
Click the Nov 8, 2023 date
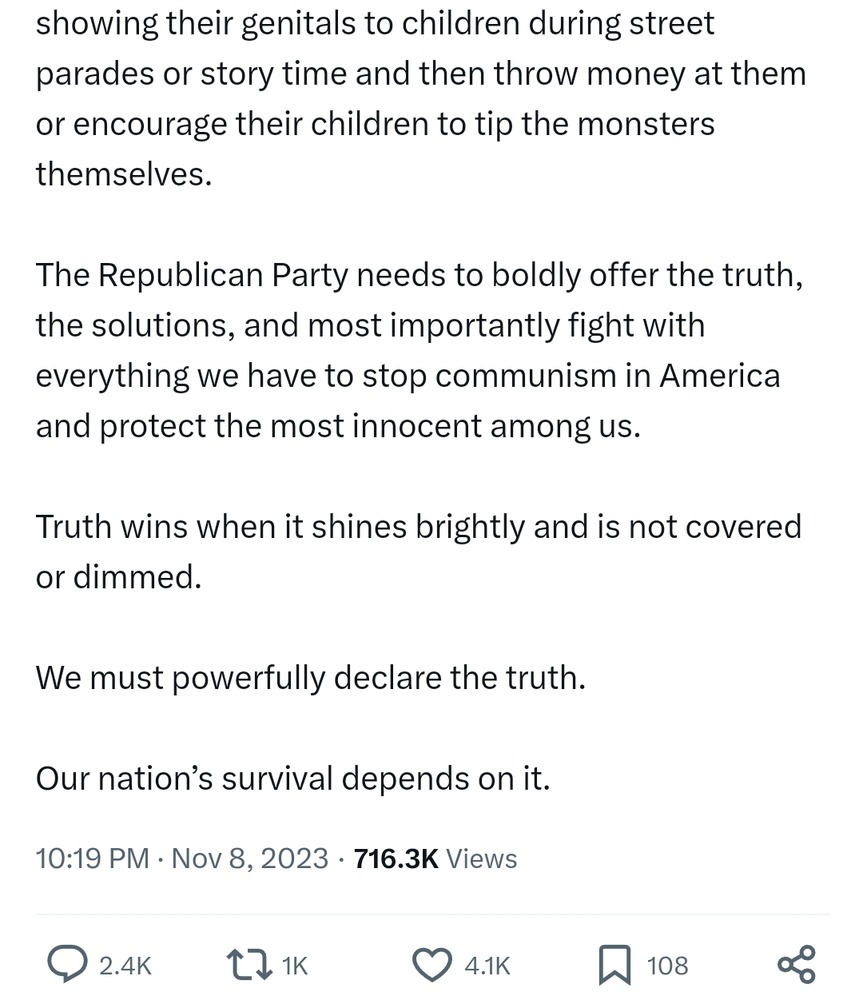click(250, 858)
